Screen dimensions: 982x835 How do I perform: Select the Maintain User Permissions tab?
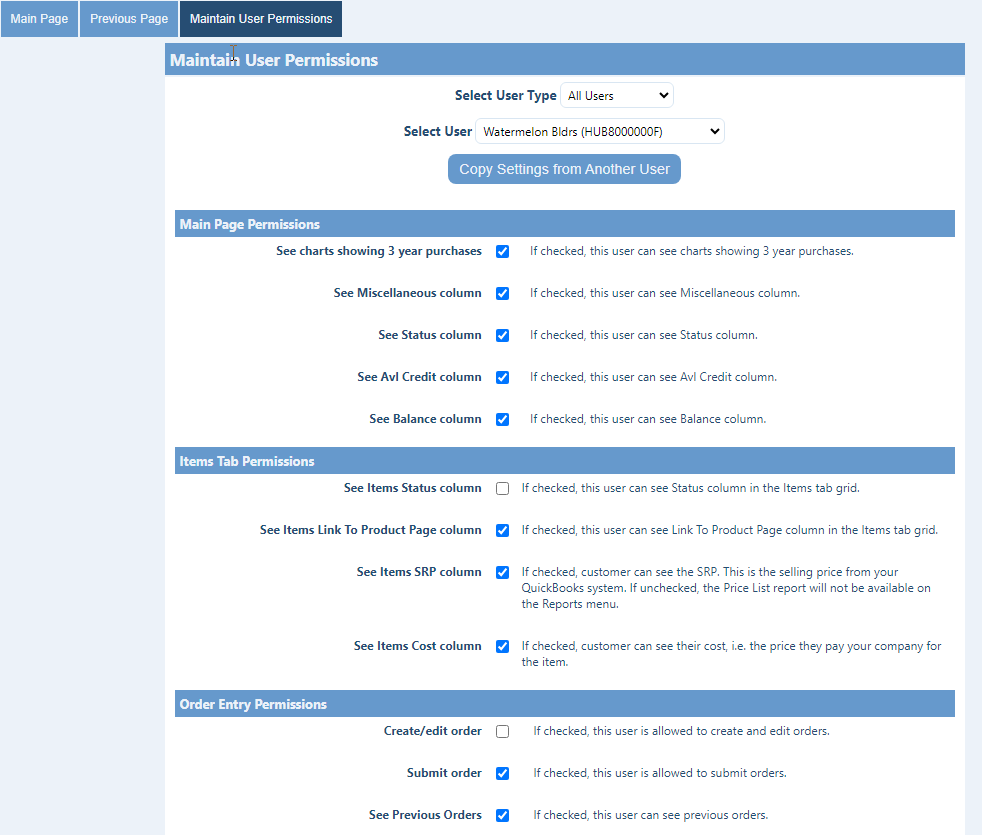[260, 19]
